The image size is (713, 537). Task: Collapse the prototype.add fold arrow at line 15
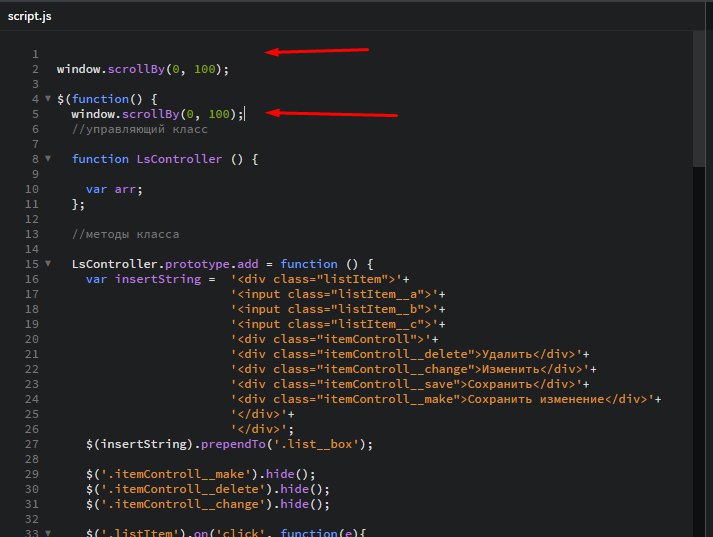click(48, 263)
